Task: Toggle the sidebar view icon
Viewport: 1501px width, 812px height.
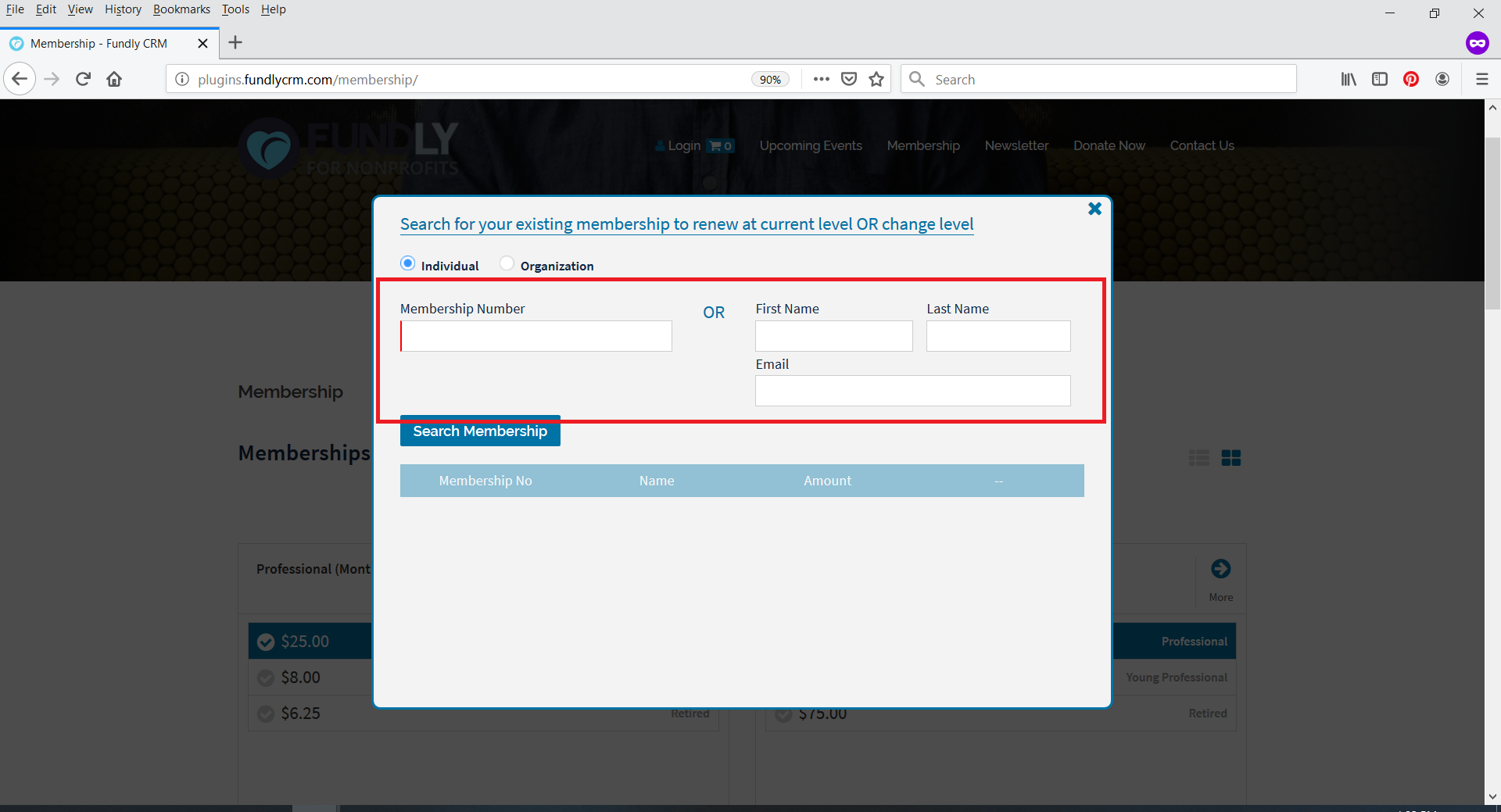Action: pyautogui.click(x=1380, y=79)
